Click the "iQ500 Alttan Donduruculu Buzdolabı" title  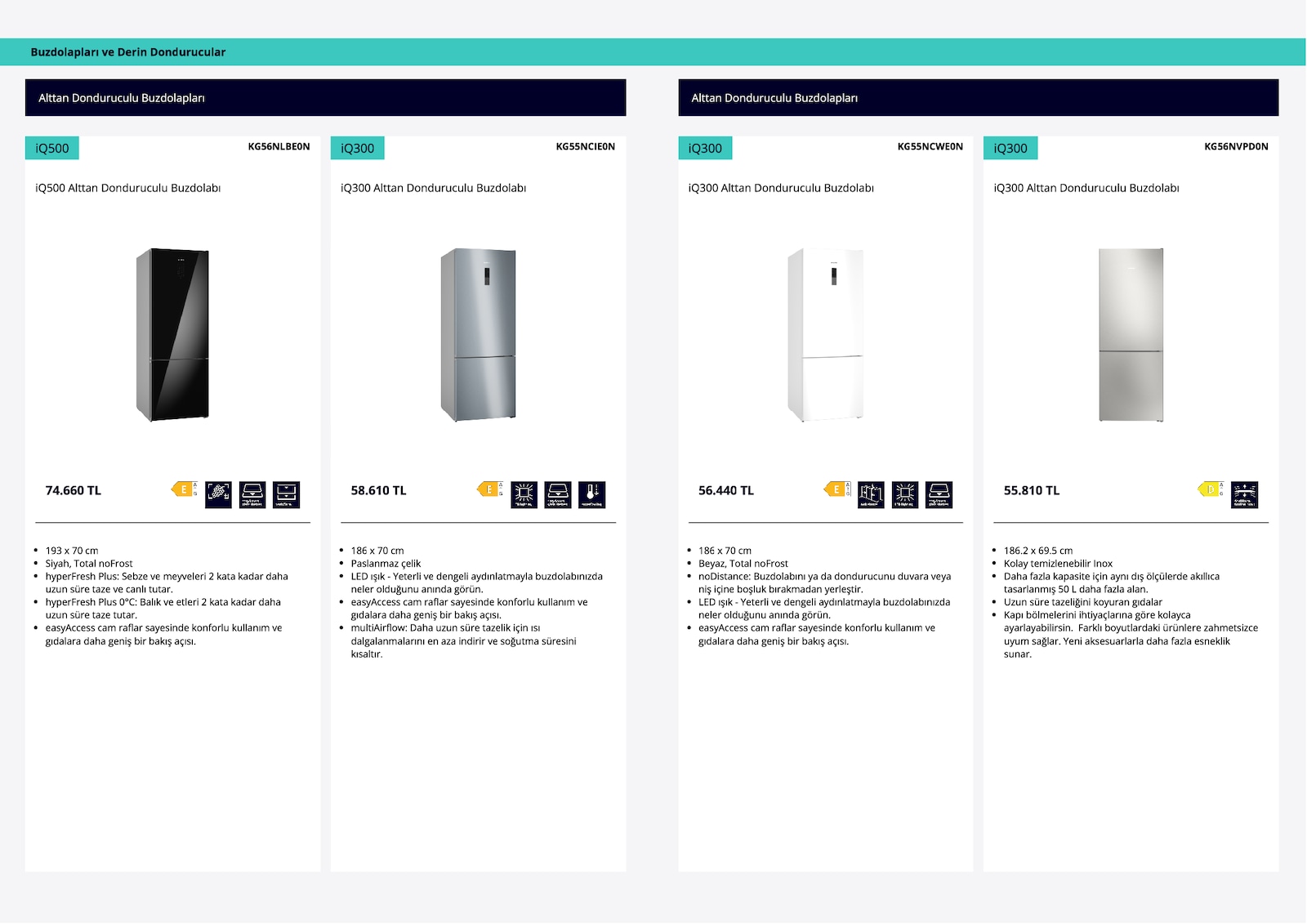point(128,188)
